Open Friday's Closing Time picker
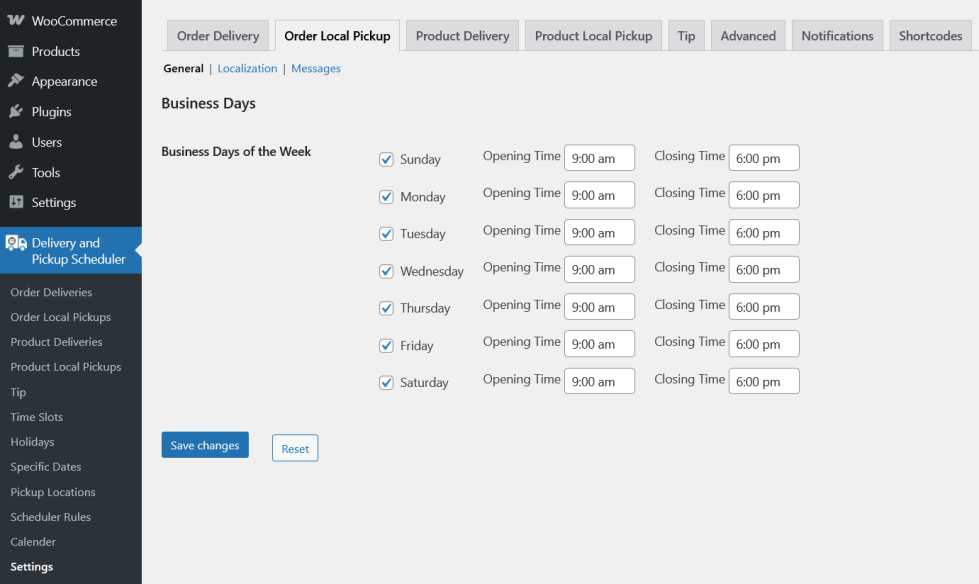Image resolution: width=979 pixels, height=584 pixels. point(764,344)
